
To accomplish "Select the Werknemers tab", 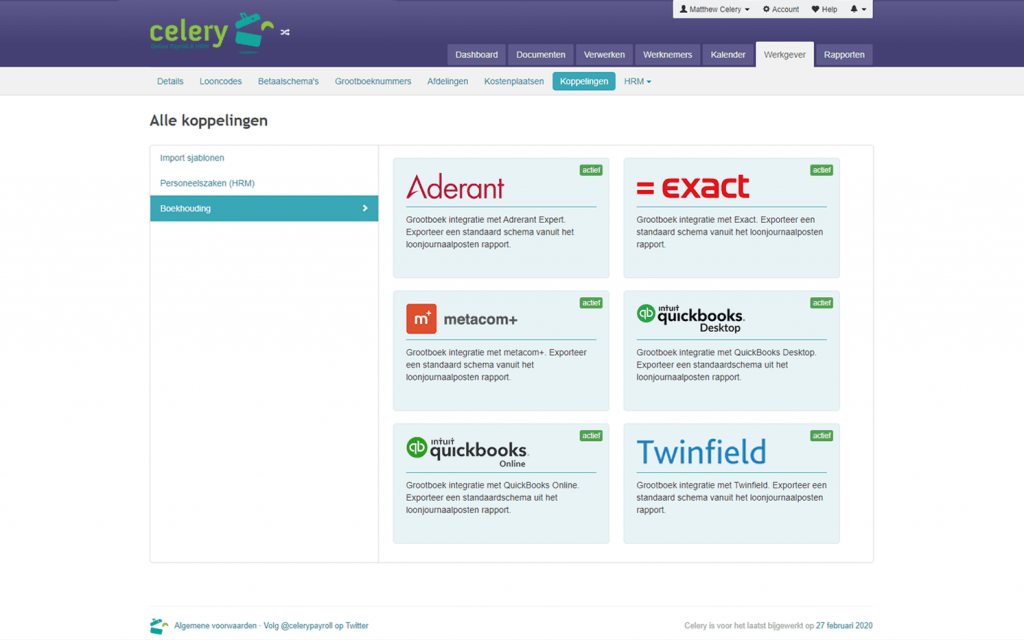I will (x=667, y=55).
